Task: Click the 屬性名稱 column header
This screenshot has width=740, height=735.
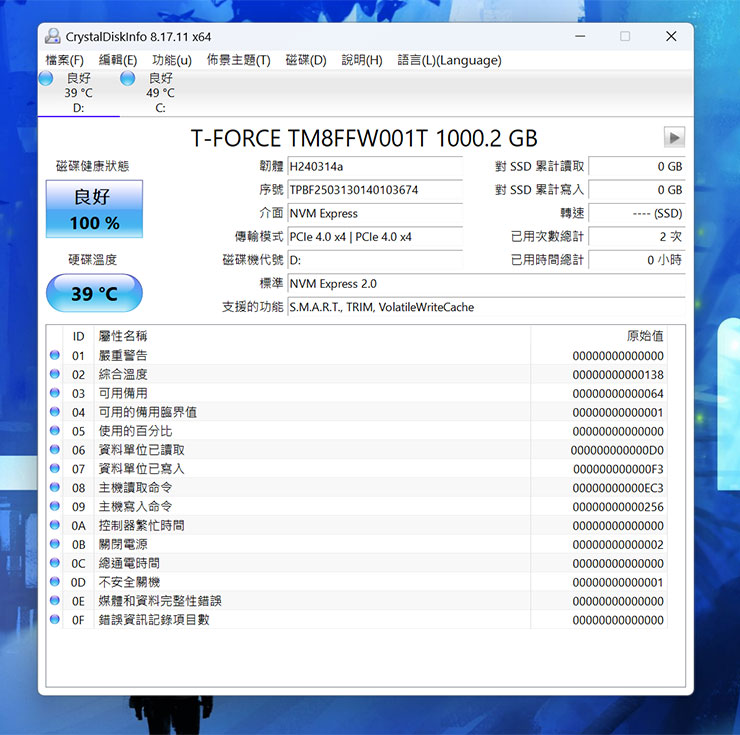Action: pos(312,336)
